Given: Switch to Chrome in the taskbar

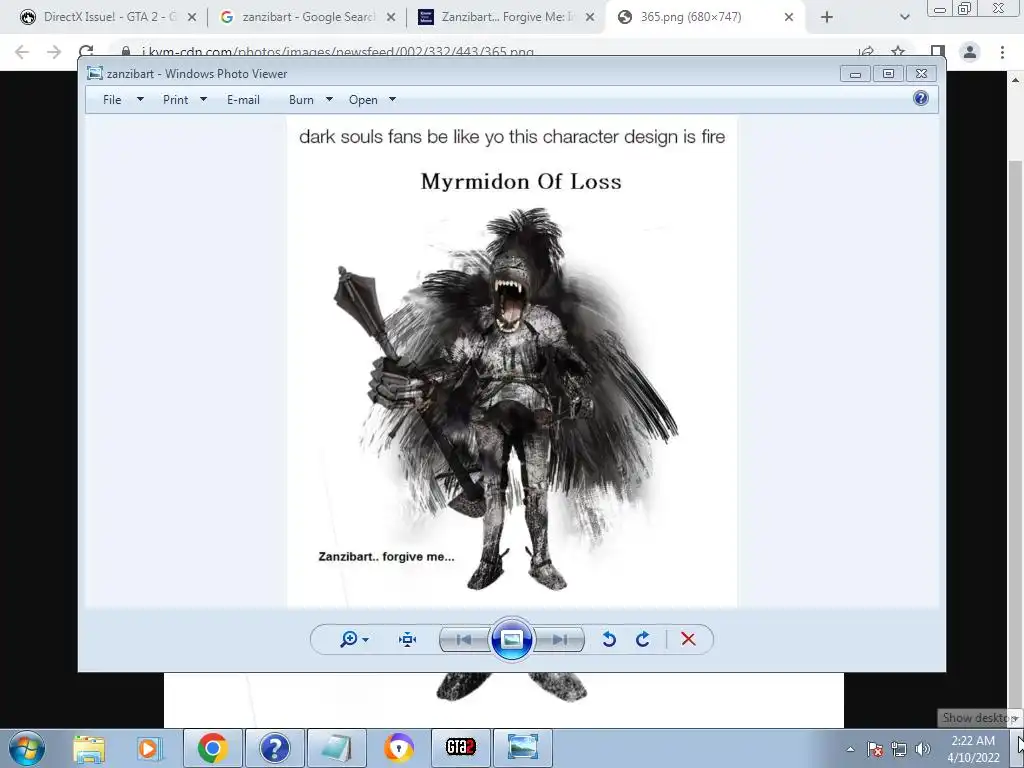Looking at the screenshot, I should pyautogui.click(x=213, y=748).
